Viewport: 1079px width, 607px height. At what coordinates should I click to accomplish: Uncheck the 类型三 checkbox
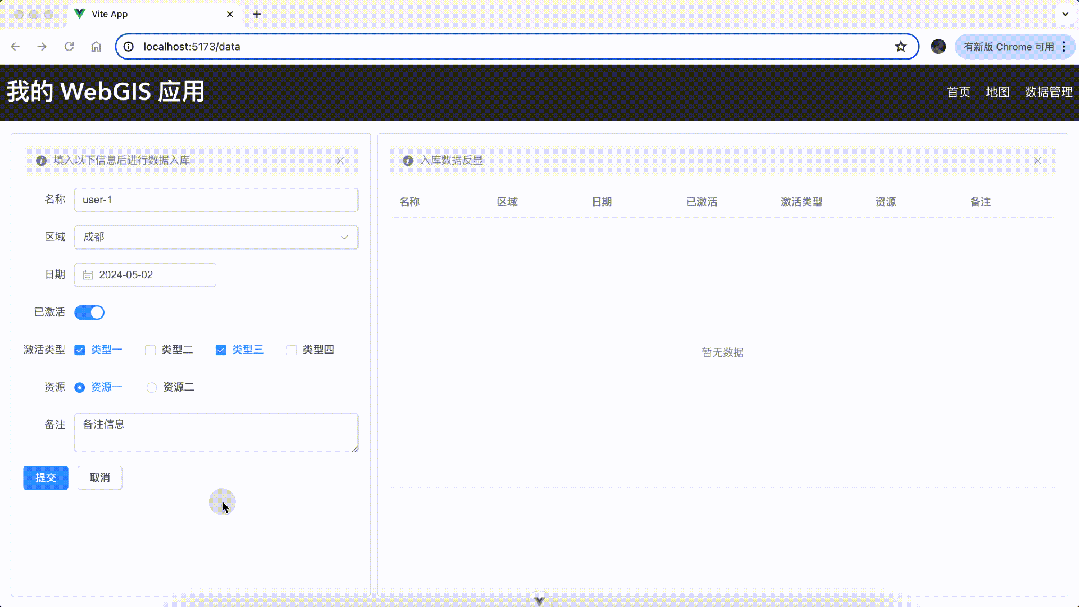click(221, 350)
